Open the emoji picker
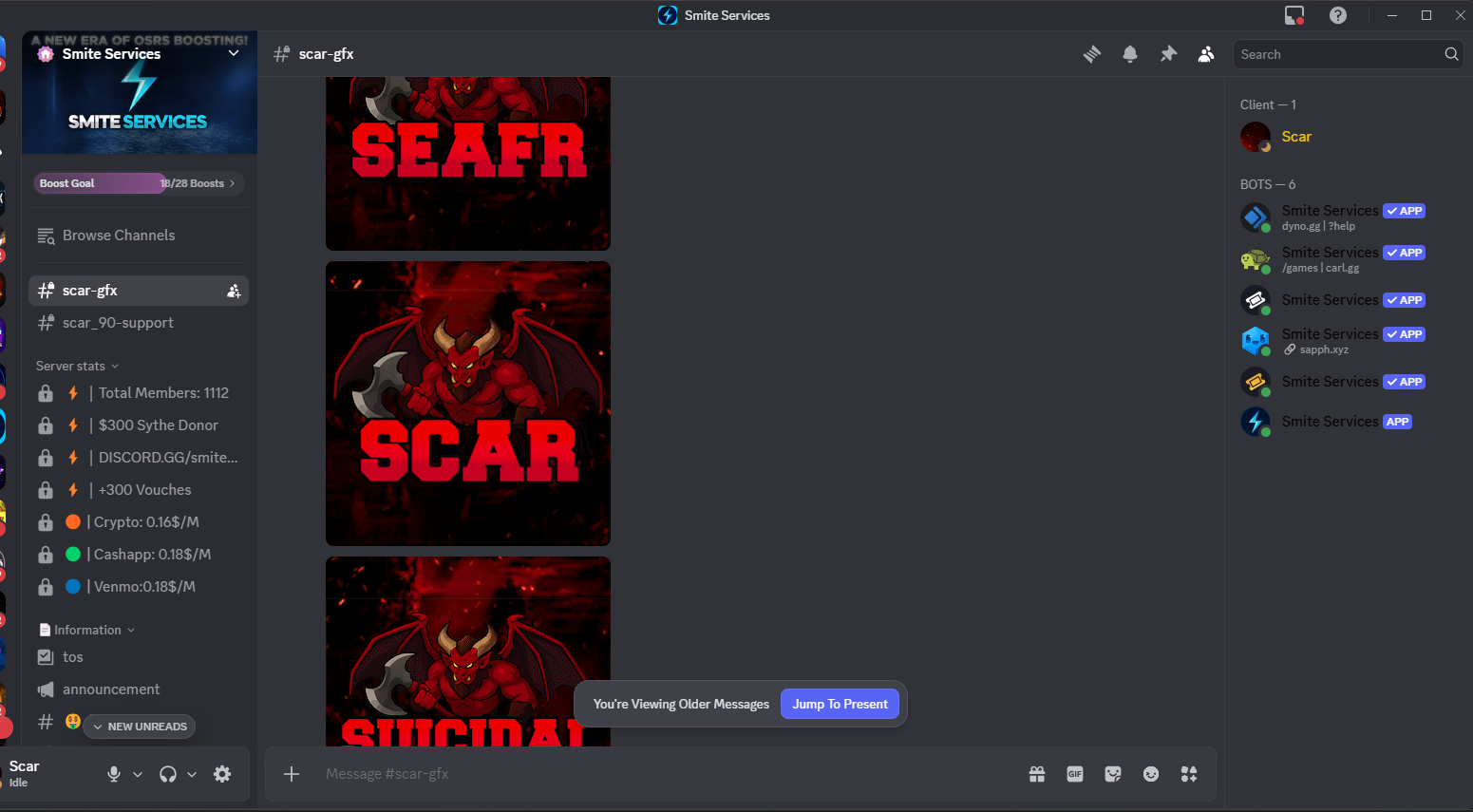The width and height of the screenshot is (1473, 812). 1151,774
